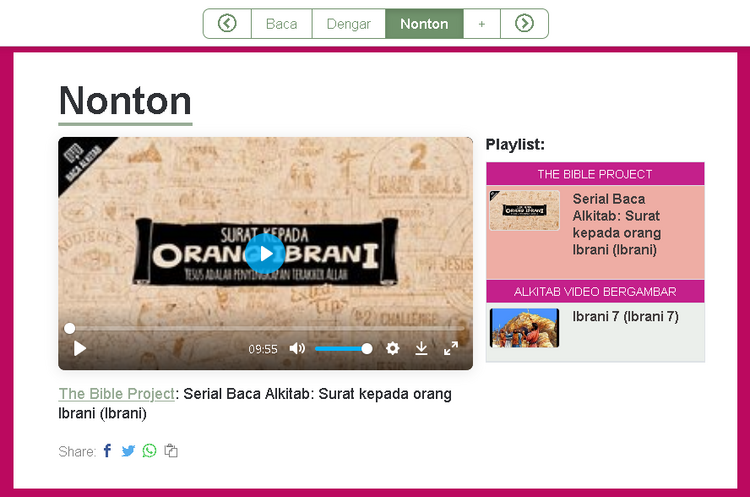Select the Nonton tab

[424, 23]
